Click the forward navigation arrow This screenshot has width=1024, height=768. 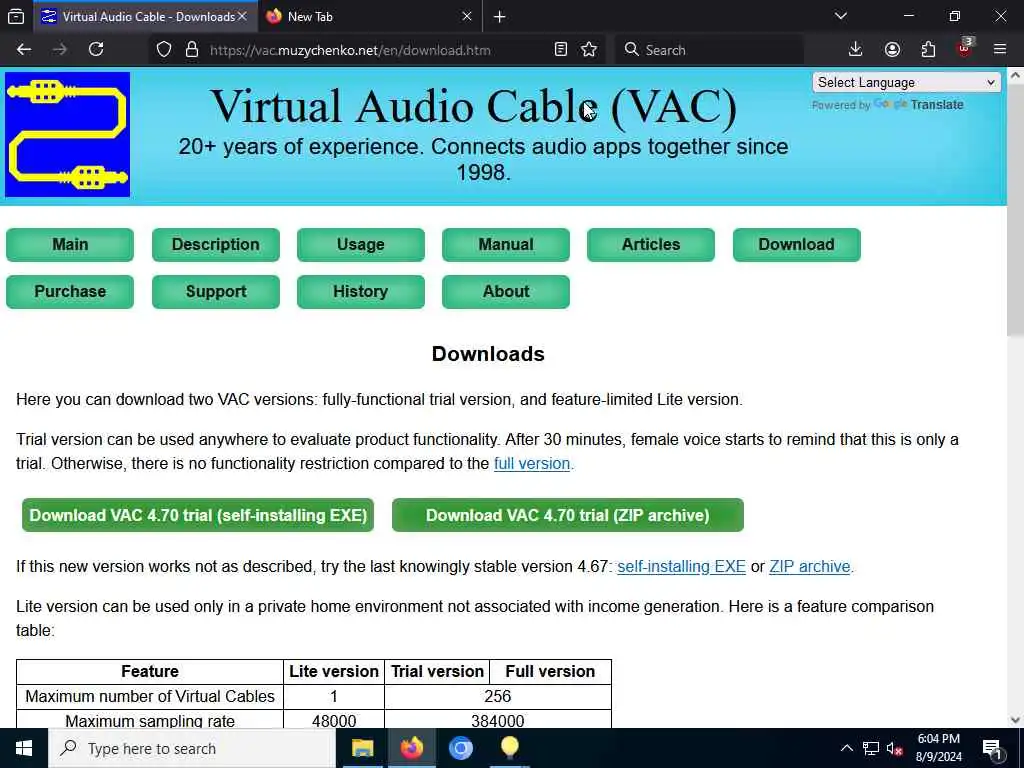60,50
